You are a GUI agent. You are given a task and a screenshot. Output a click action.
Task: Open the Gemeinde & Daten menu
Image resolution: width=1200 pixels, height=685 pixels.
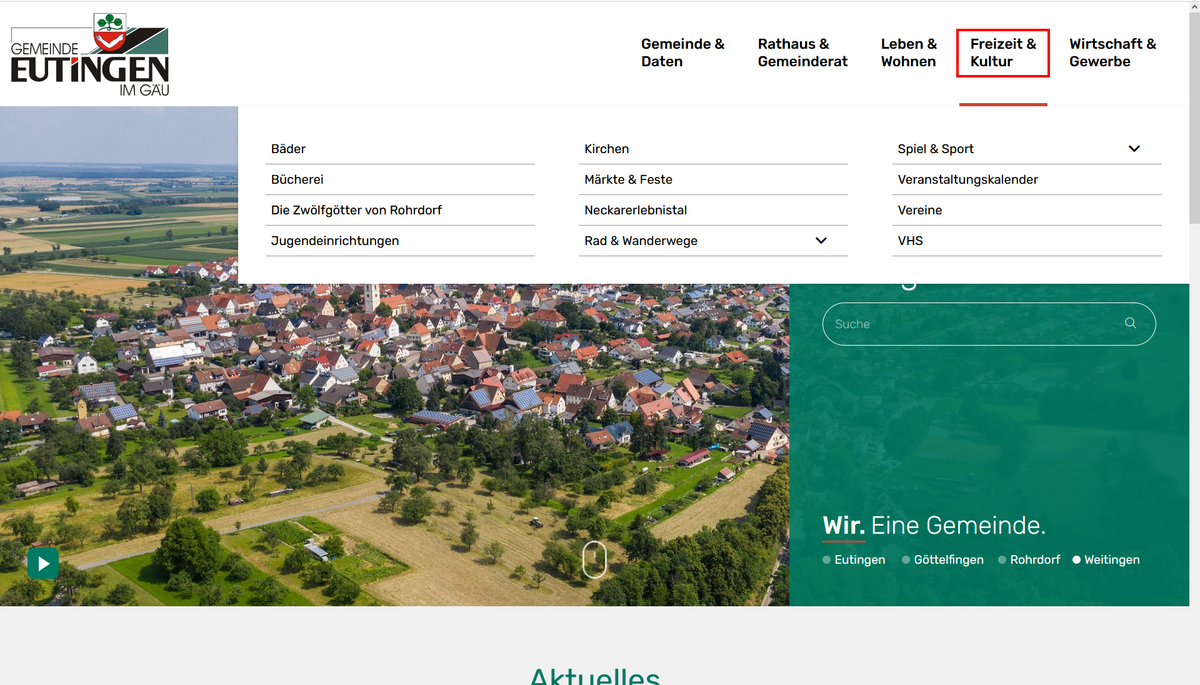[683, 53]
